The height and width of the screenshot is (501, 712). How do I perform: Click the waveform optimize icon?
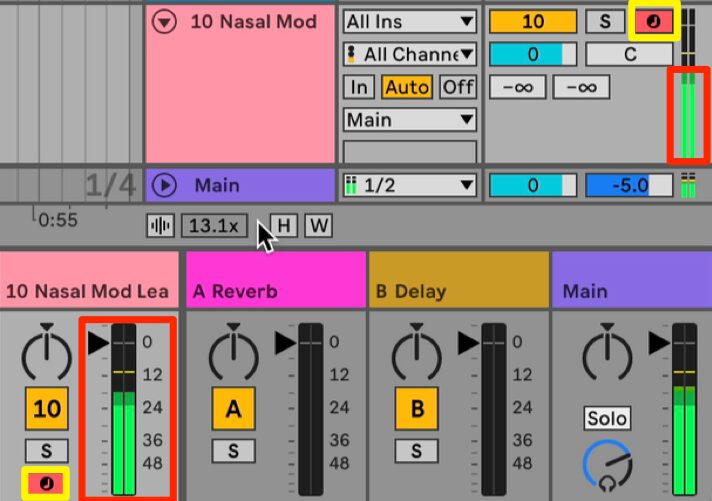pos(160,225)
